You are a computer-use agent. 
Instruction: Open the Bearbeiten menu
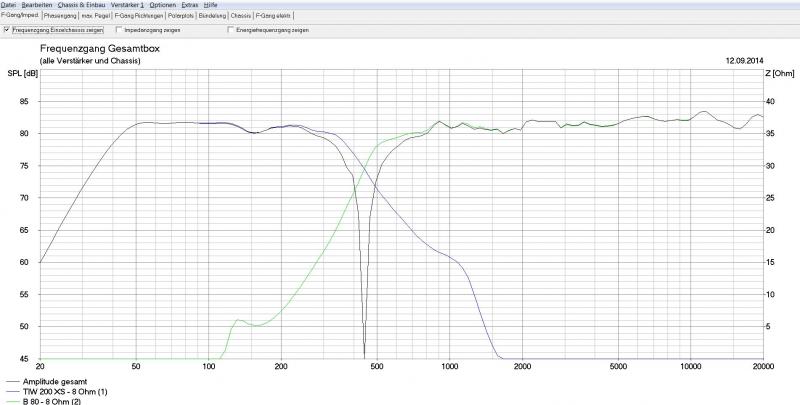click(36, 5)
